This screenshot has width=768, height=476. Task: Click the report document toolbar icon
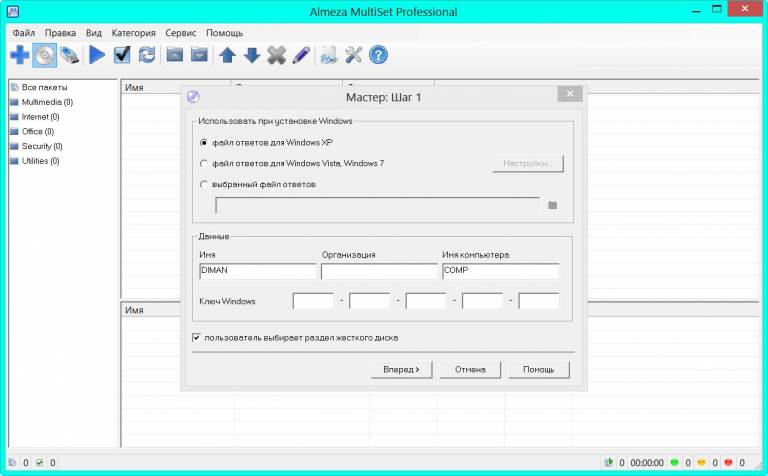click(x=329, y=55)
